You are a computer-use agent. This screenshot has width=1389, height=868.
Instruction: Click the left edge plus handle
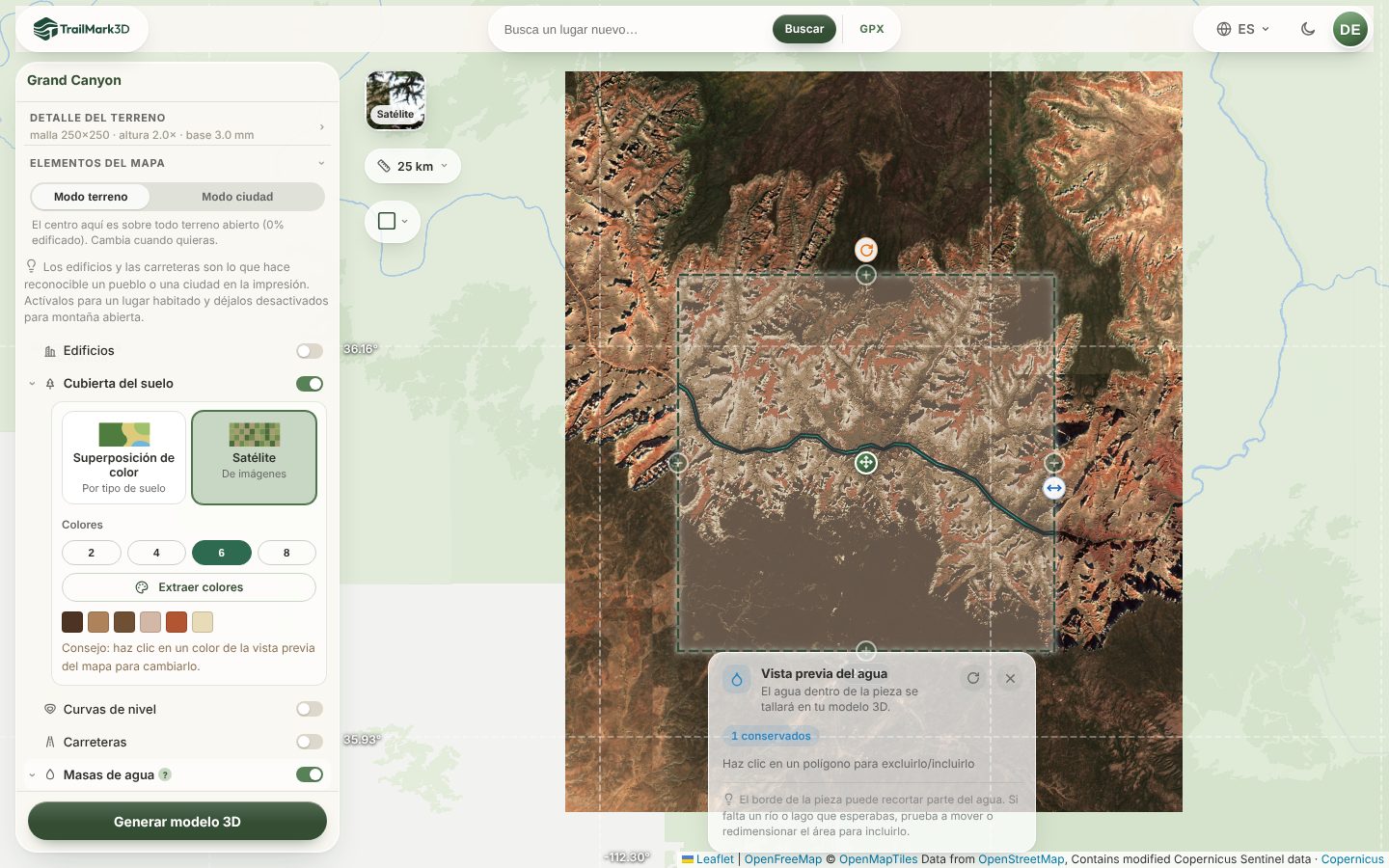678,463
